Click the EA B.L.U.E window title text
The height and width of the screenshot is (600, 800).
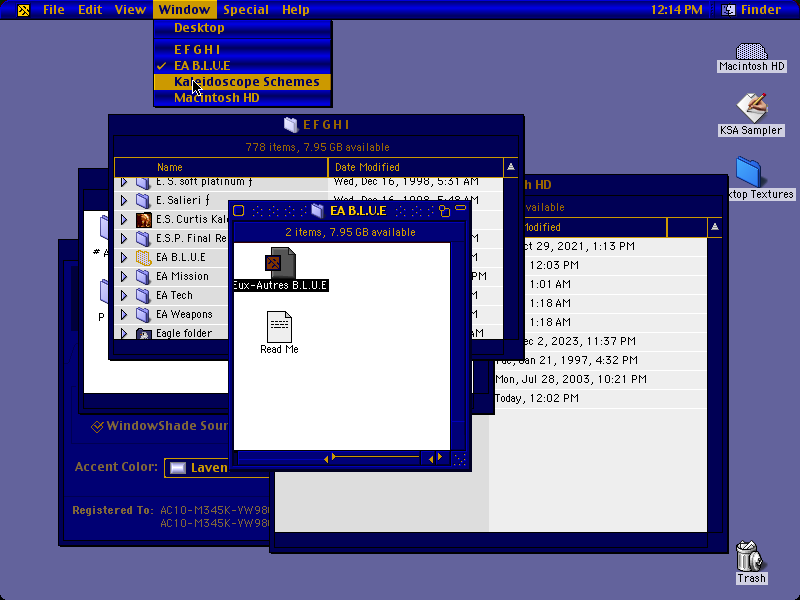(358, 211)
